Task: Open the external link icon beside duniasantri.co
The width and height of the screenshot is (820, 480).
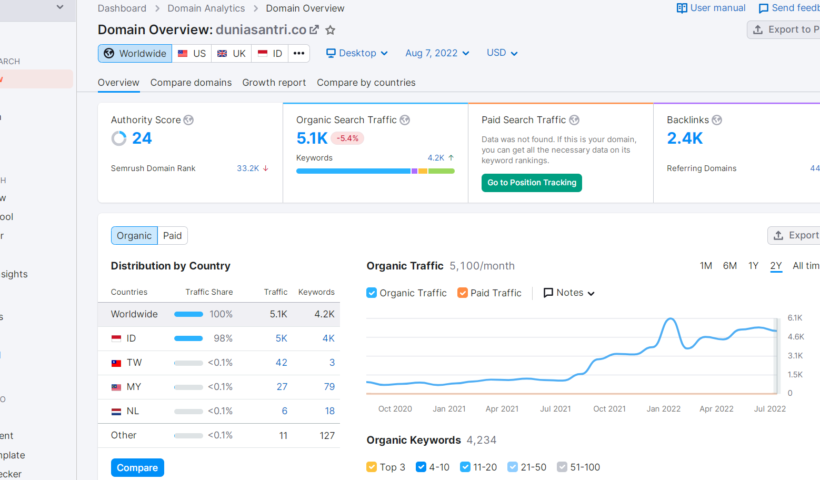Action: [314, 30]
